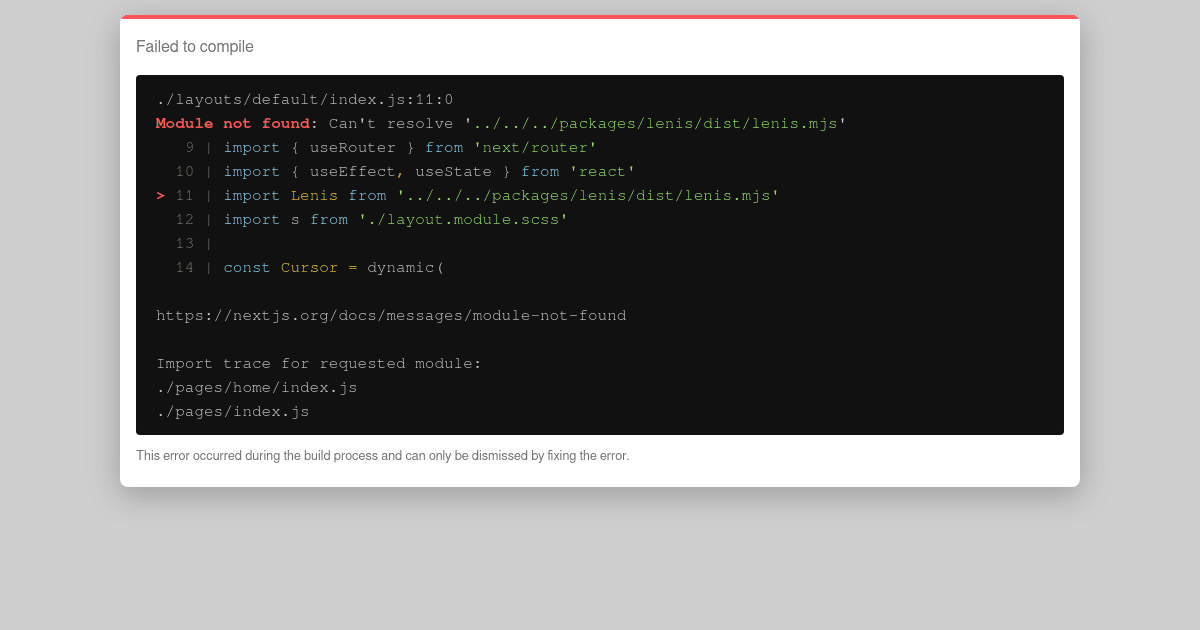Click the import trace entry ./pages/index.js

click(231, 411)
